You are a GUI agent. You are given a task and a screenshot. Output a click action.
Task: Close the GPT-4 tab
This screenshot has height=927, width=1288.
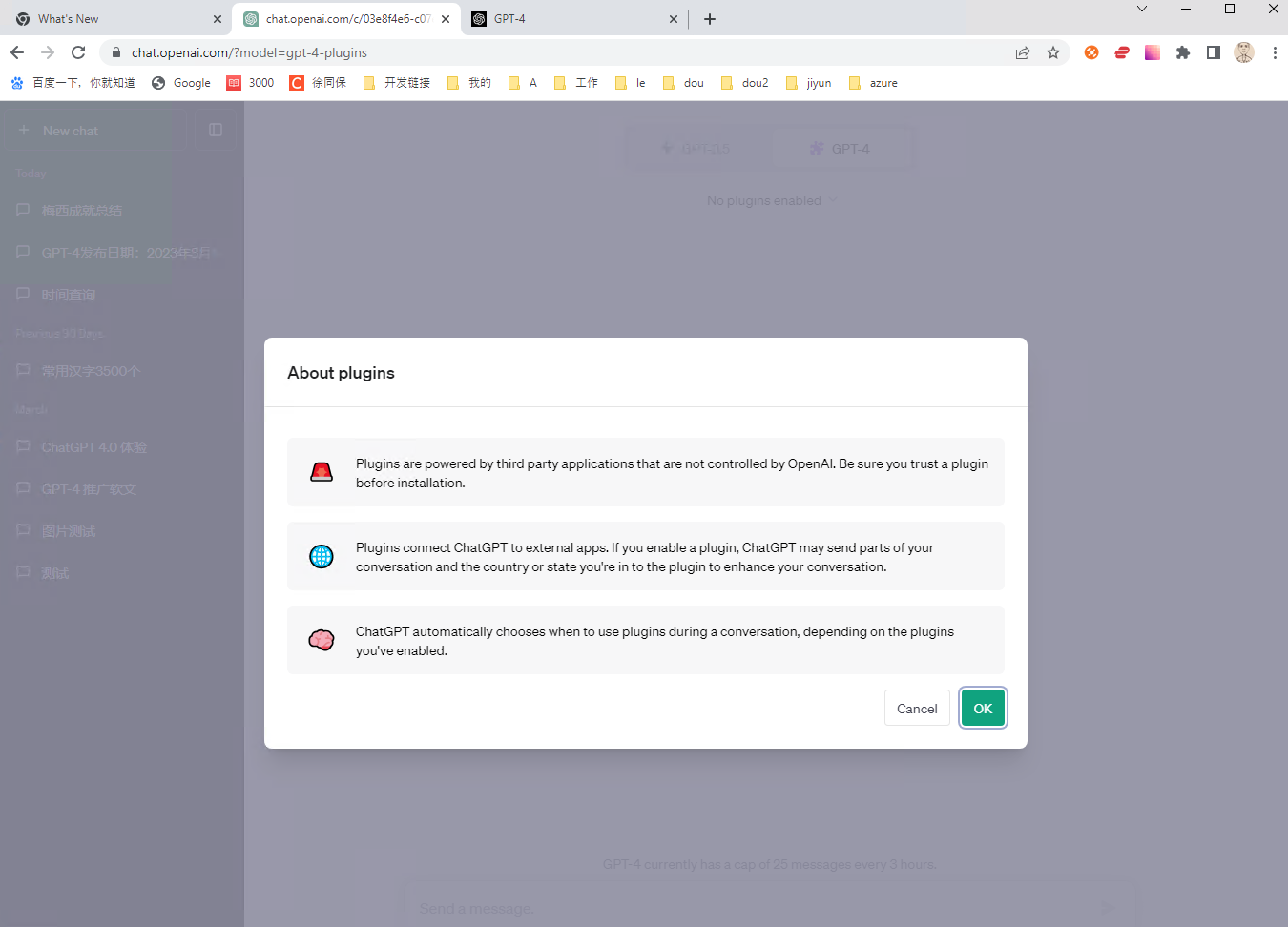[674, 19]
